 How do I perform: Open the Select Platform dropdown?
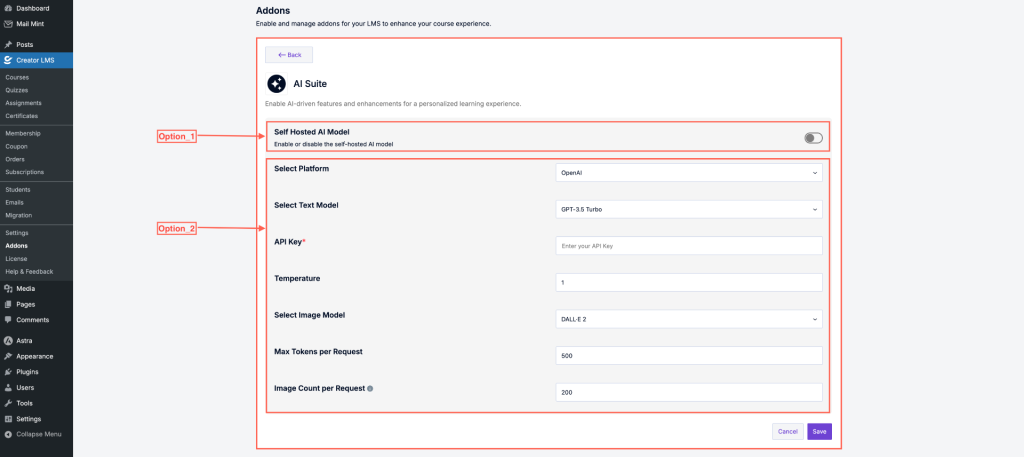click(x=689, y=173)
